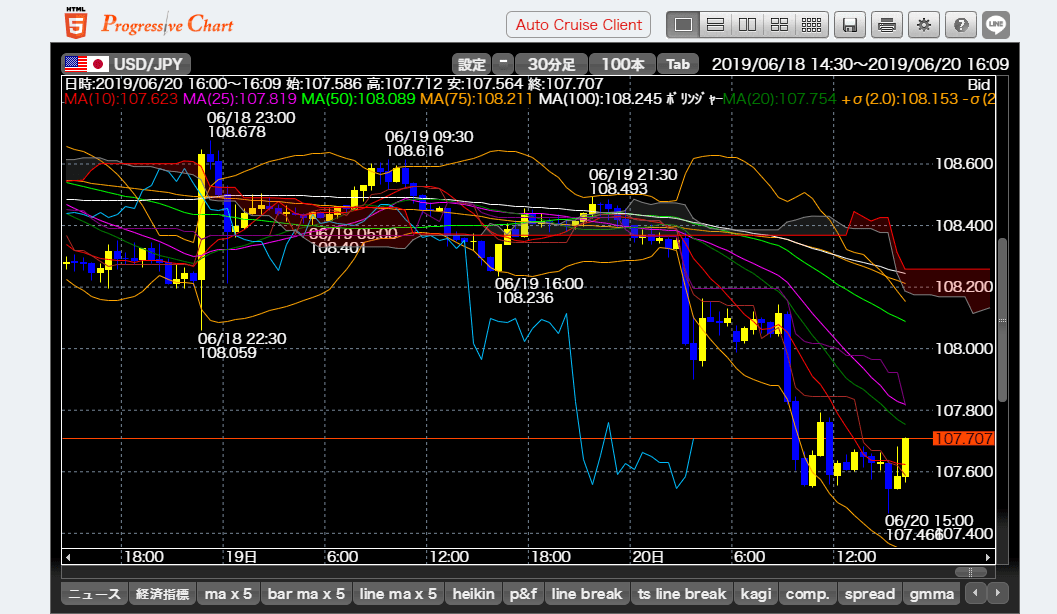
Task: Click the MA(75):108.211 legend text
Action: [476, 99]
